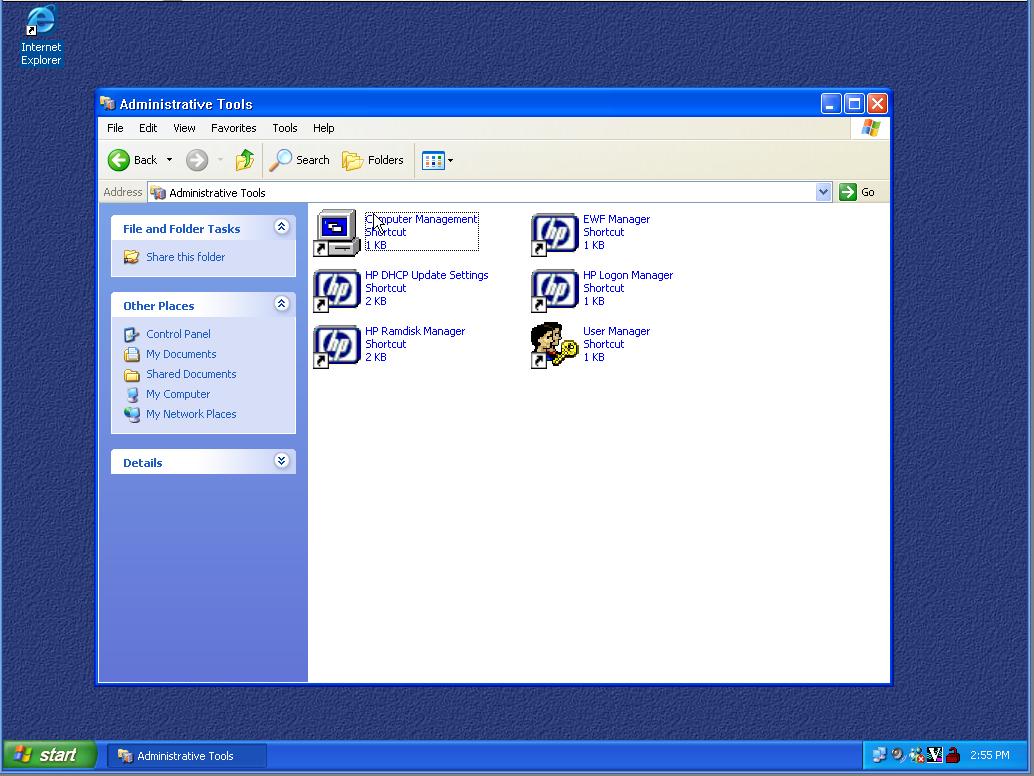Go back with the Back button
This screenshot has width=1034, height=776.
133,160
